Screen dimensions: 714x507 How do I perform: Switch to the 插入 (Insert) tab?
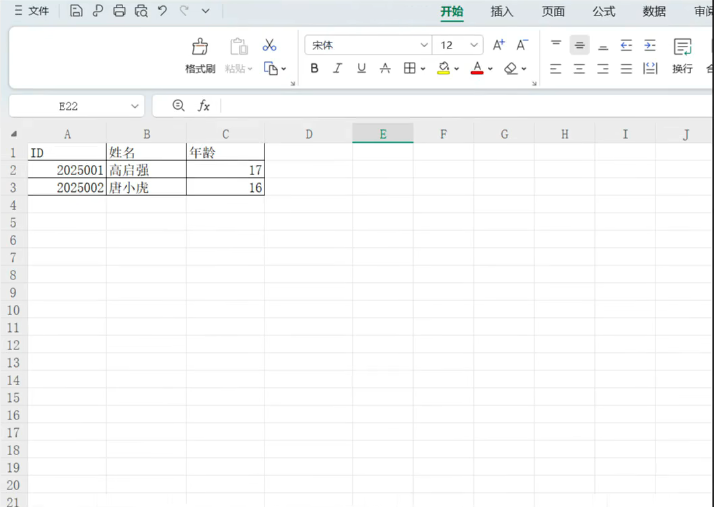[x=502, y=12]
